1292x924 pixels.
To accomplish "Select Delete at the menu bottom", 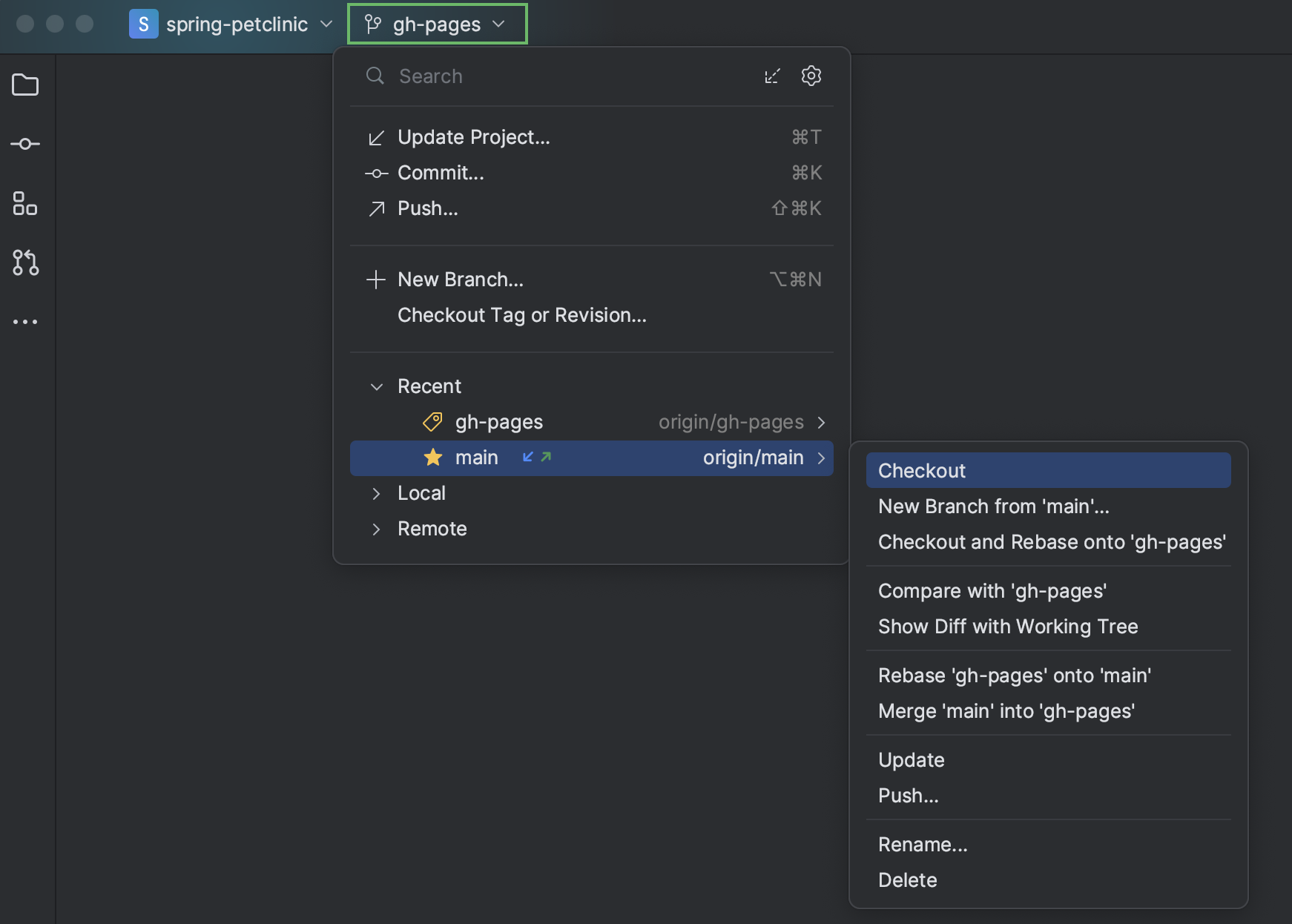I will pyautogui.click(x=907, y=880).
